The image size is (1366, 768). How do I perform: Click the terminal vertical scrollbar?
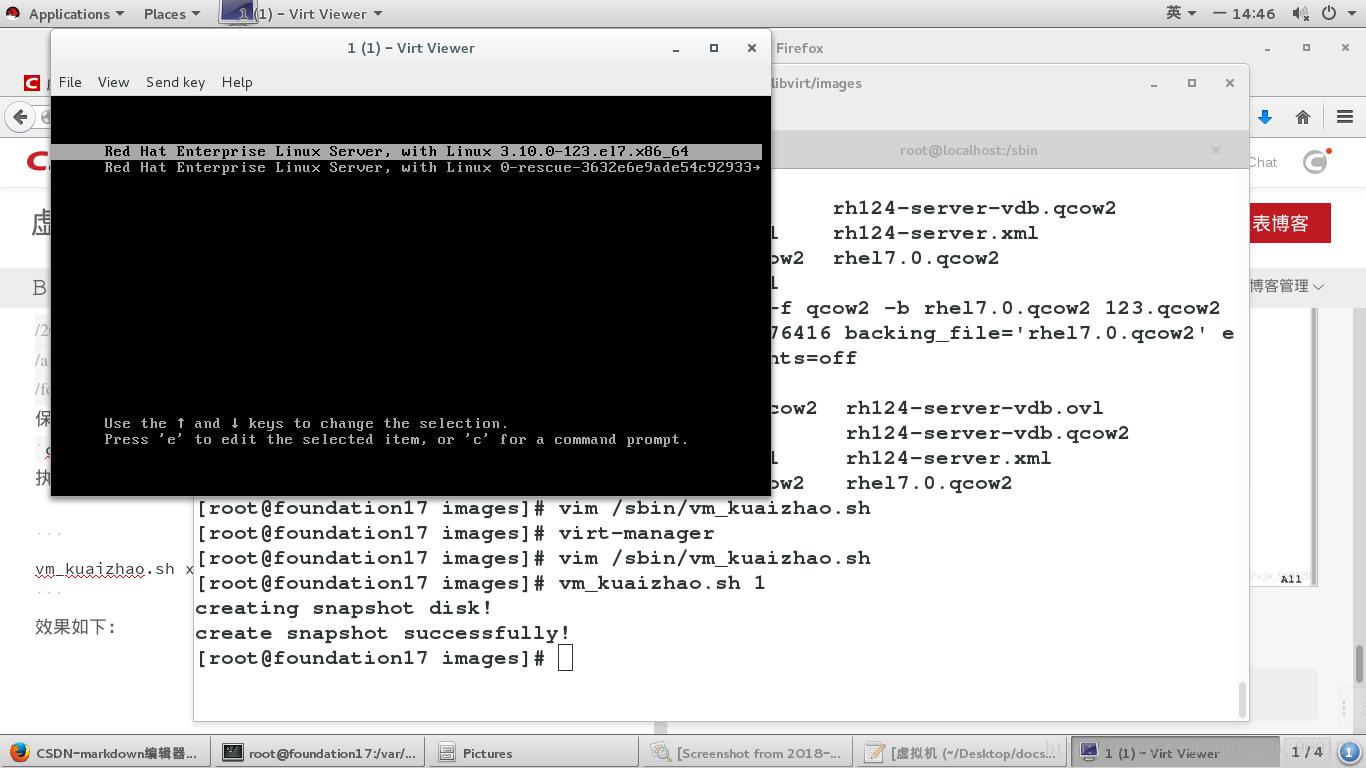click(x=1243, y=698)
